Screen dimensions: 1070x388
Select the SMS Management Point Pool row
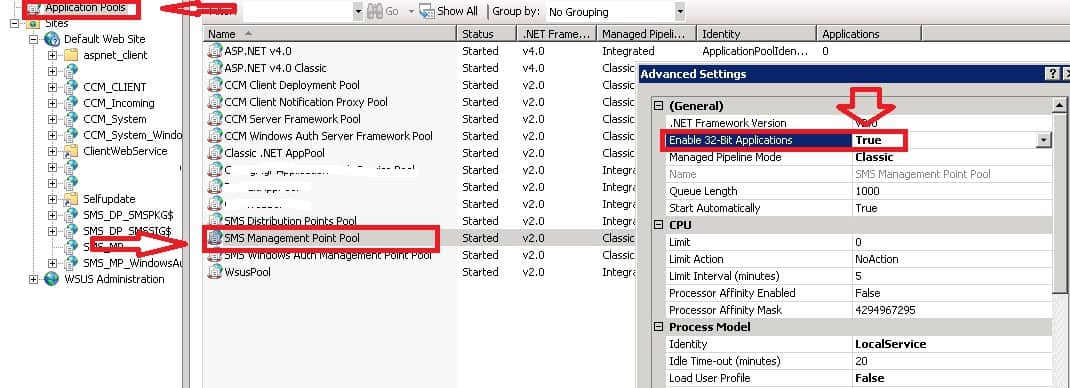[x=421, y=238]
